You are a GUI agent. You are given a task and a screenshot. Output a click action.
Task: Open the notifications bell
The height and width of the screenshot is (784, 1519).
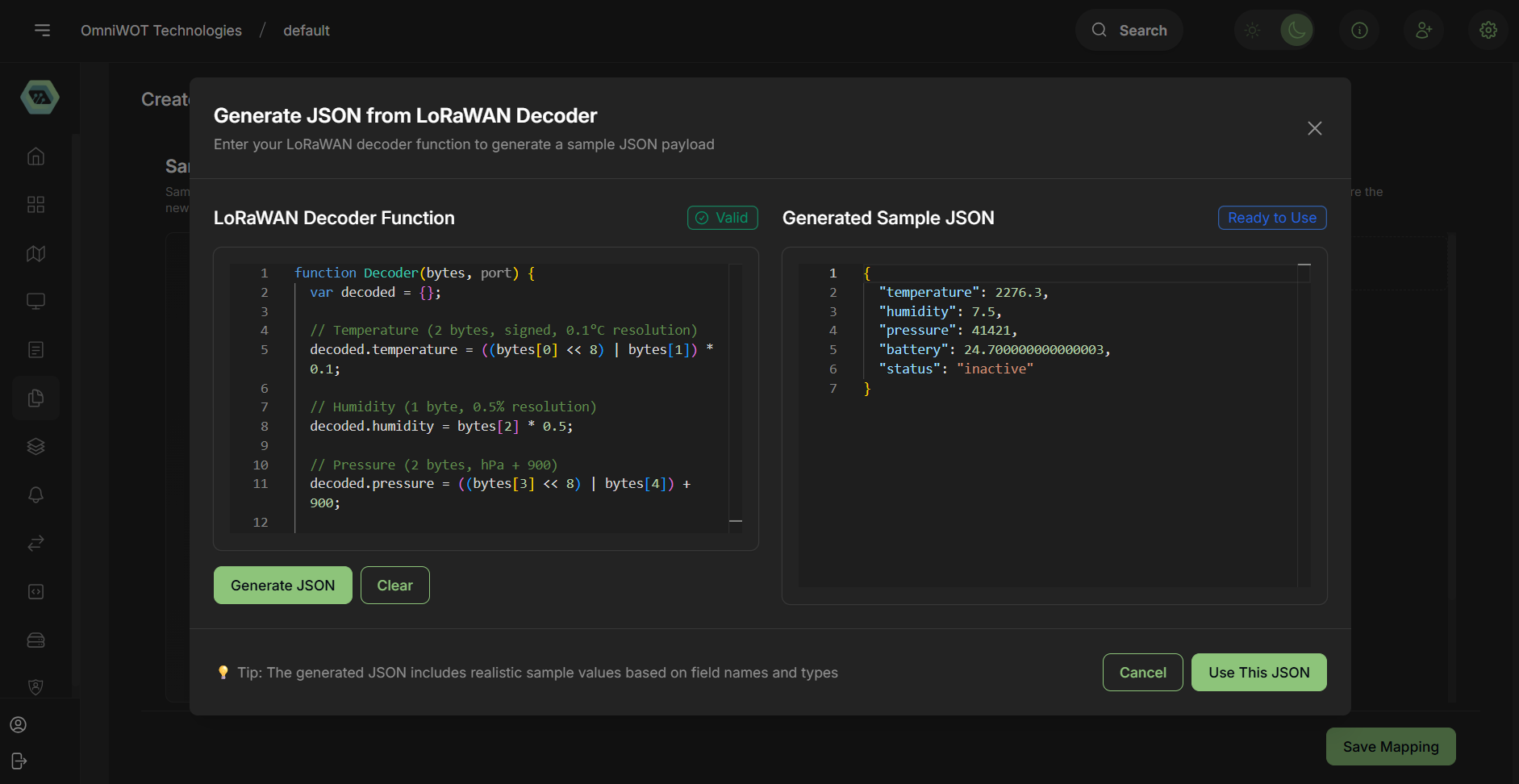tap(35, 494)
